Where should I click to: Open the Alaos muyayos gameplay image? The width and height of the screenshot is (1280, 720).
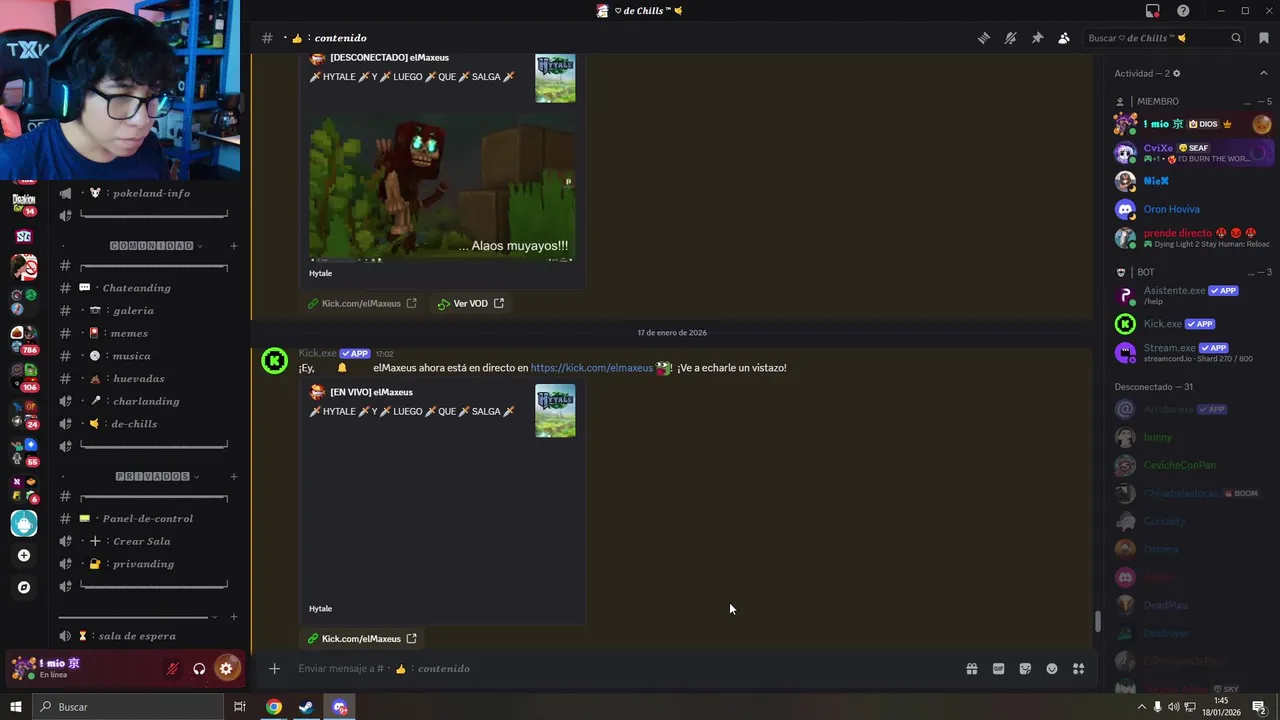[442, 186]
